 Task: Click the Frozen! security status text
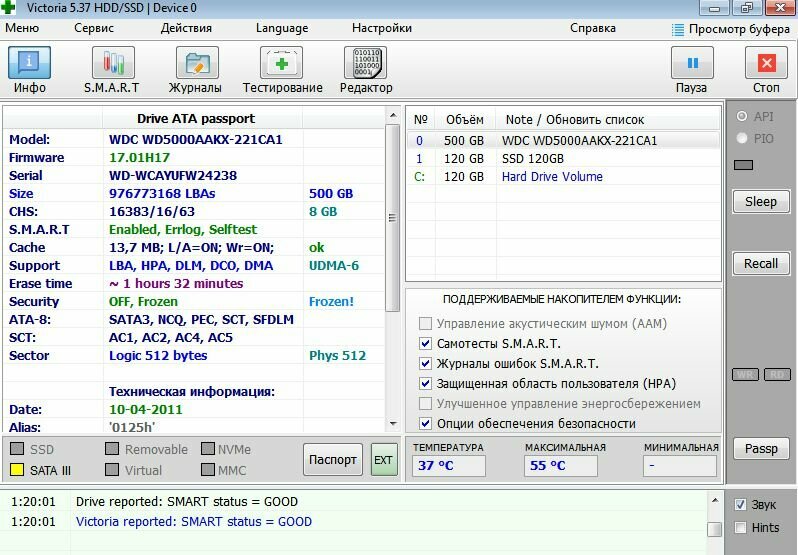coord(331,302)
